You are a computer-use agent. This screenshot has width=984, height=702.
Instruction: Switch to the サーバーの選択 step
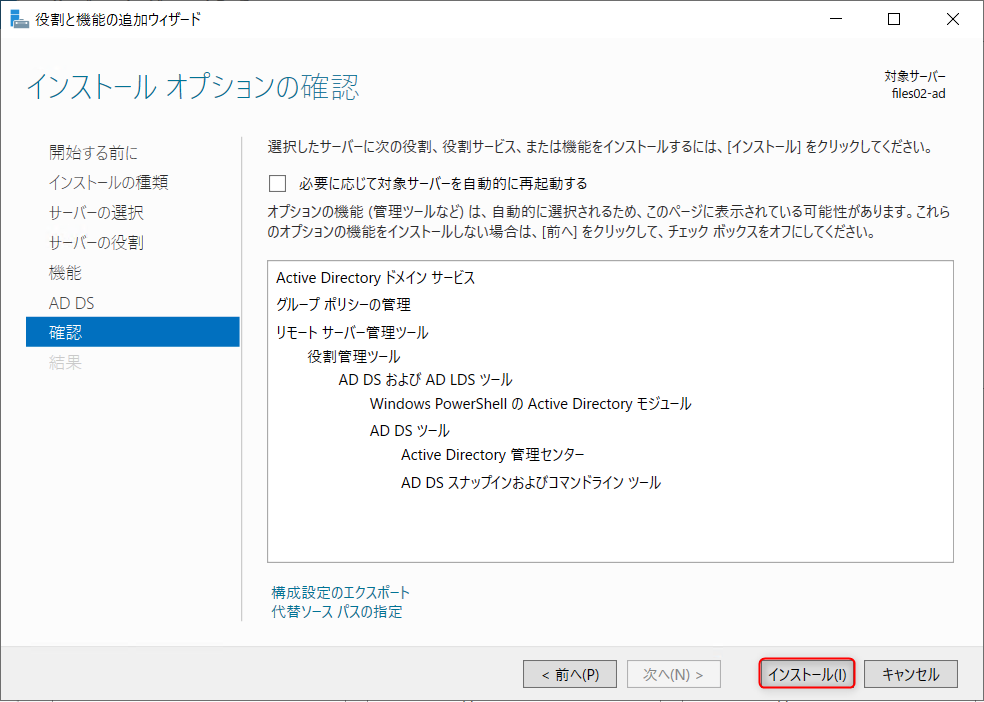(96, 212)
